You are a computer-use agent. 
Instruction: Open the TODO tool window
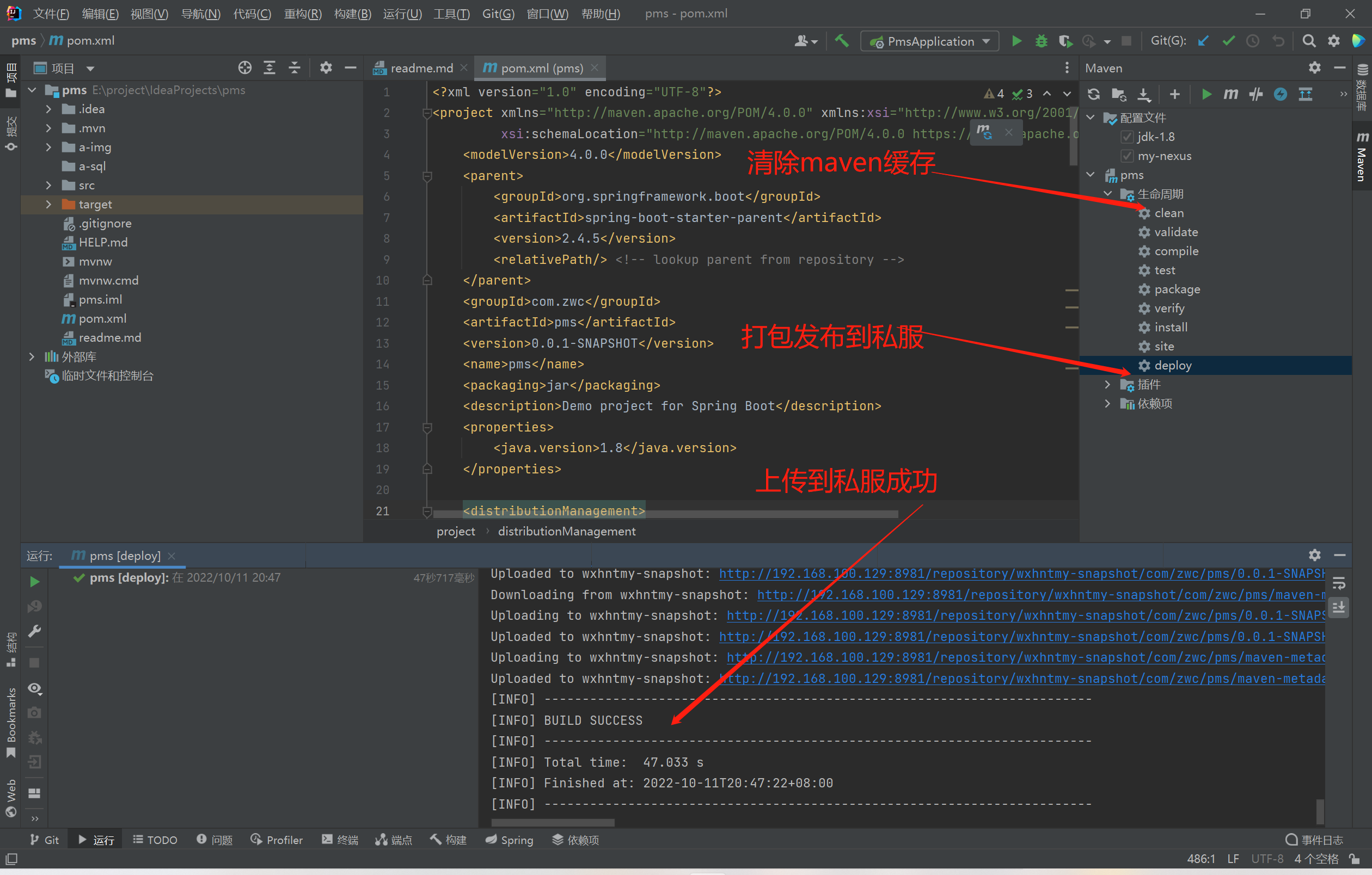click(x=155, y=840)
